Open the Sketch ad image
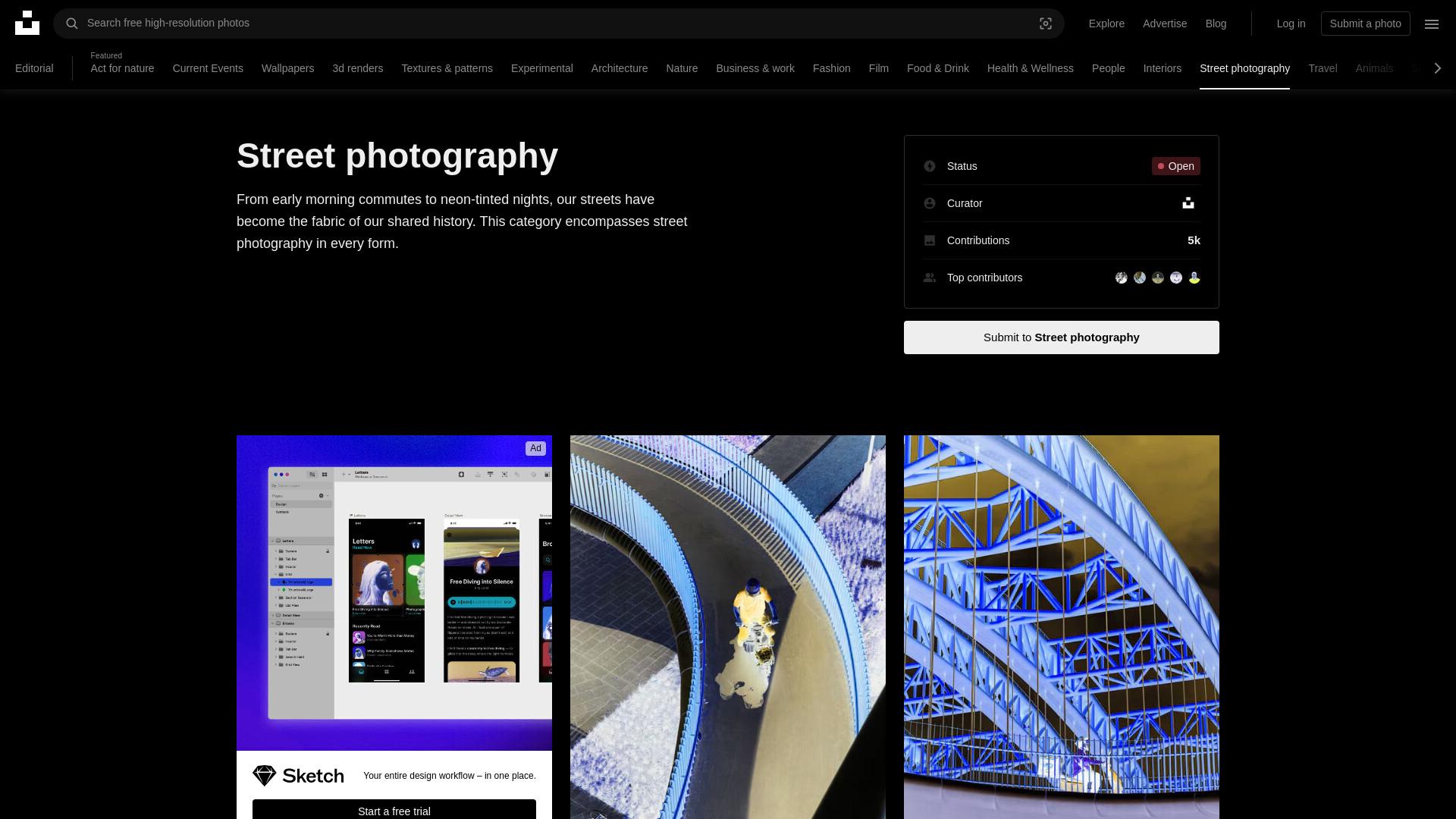Image resolution: width=1456 pixels, height=819 pixels. (394, 592)
